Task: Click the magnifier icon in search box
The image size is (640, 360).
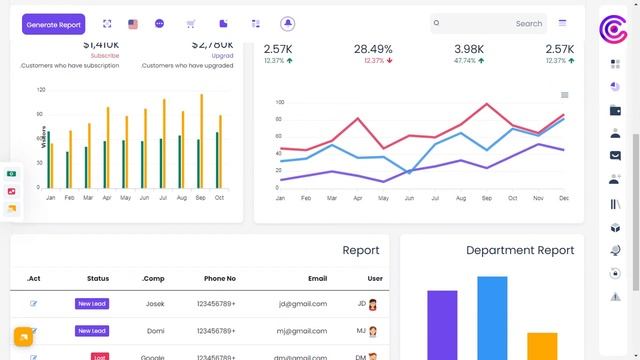Action: [436, 23]
